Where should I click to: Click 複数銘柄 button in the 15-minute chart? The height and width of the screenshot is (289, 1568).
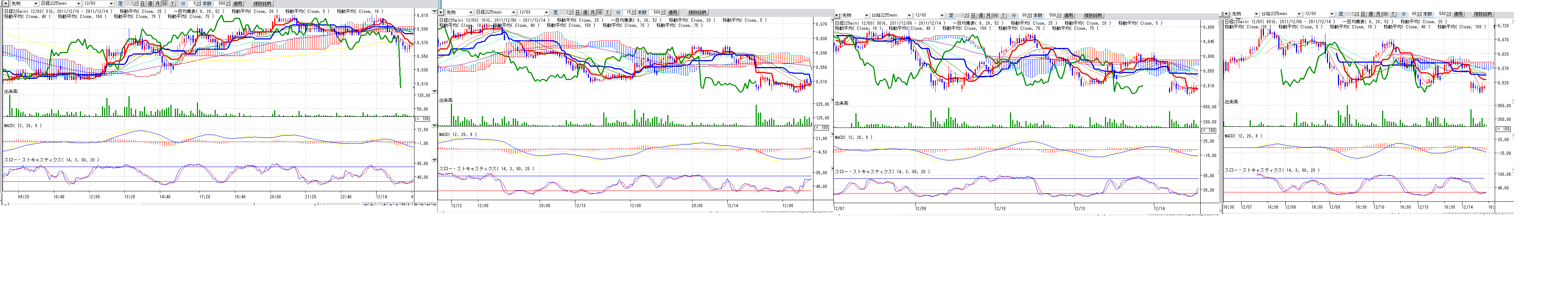click(697, 12)
